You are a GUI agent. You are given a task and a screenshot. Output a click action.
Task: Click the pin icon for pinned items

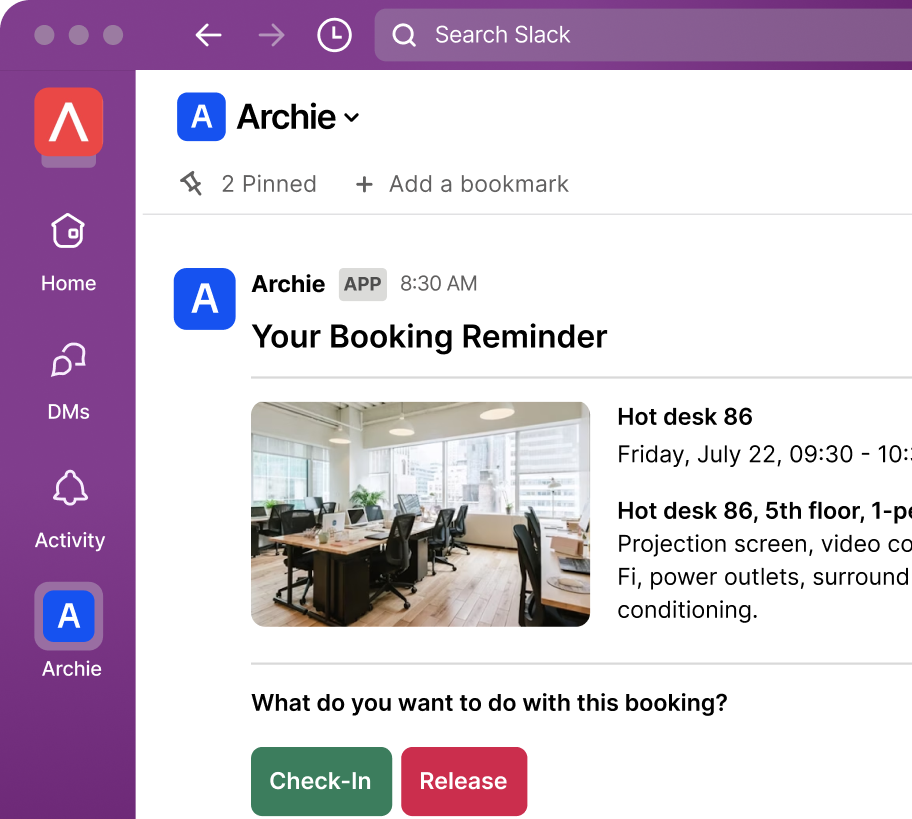(x=191, y=184)
